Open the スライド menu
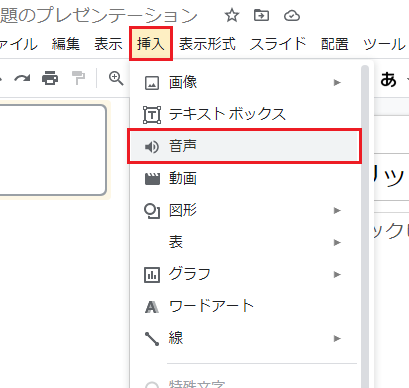 278,44
